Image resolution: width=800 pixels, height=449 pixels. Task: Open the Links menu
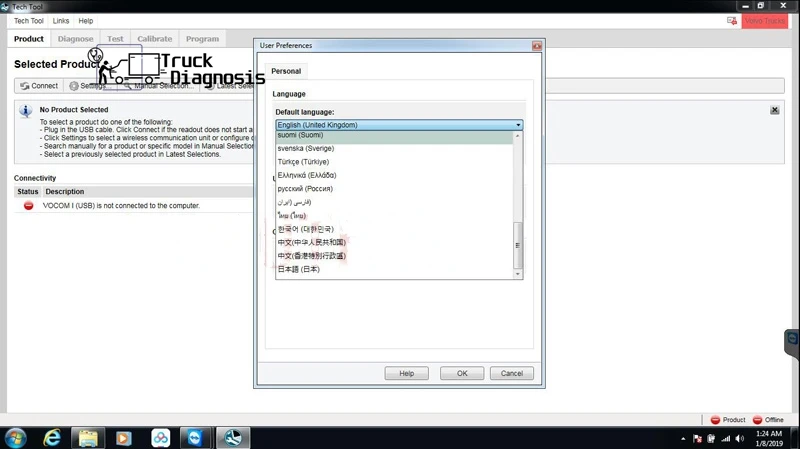61,21
